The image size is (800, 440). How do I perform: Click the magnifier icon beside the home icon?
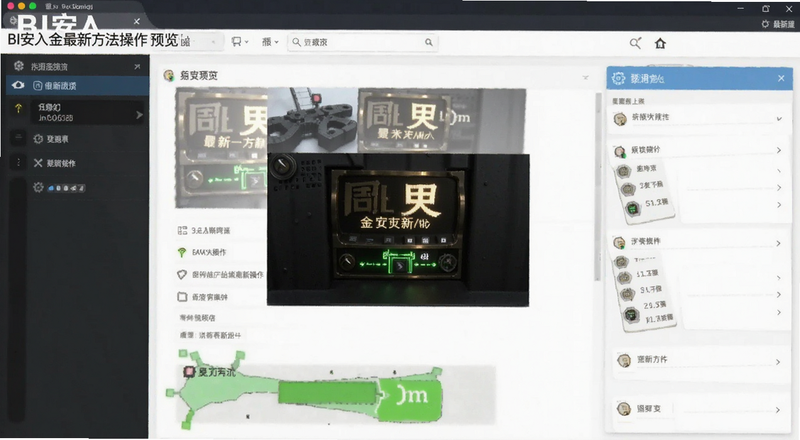click(x=635, y=43)
